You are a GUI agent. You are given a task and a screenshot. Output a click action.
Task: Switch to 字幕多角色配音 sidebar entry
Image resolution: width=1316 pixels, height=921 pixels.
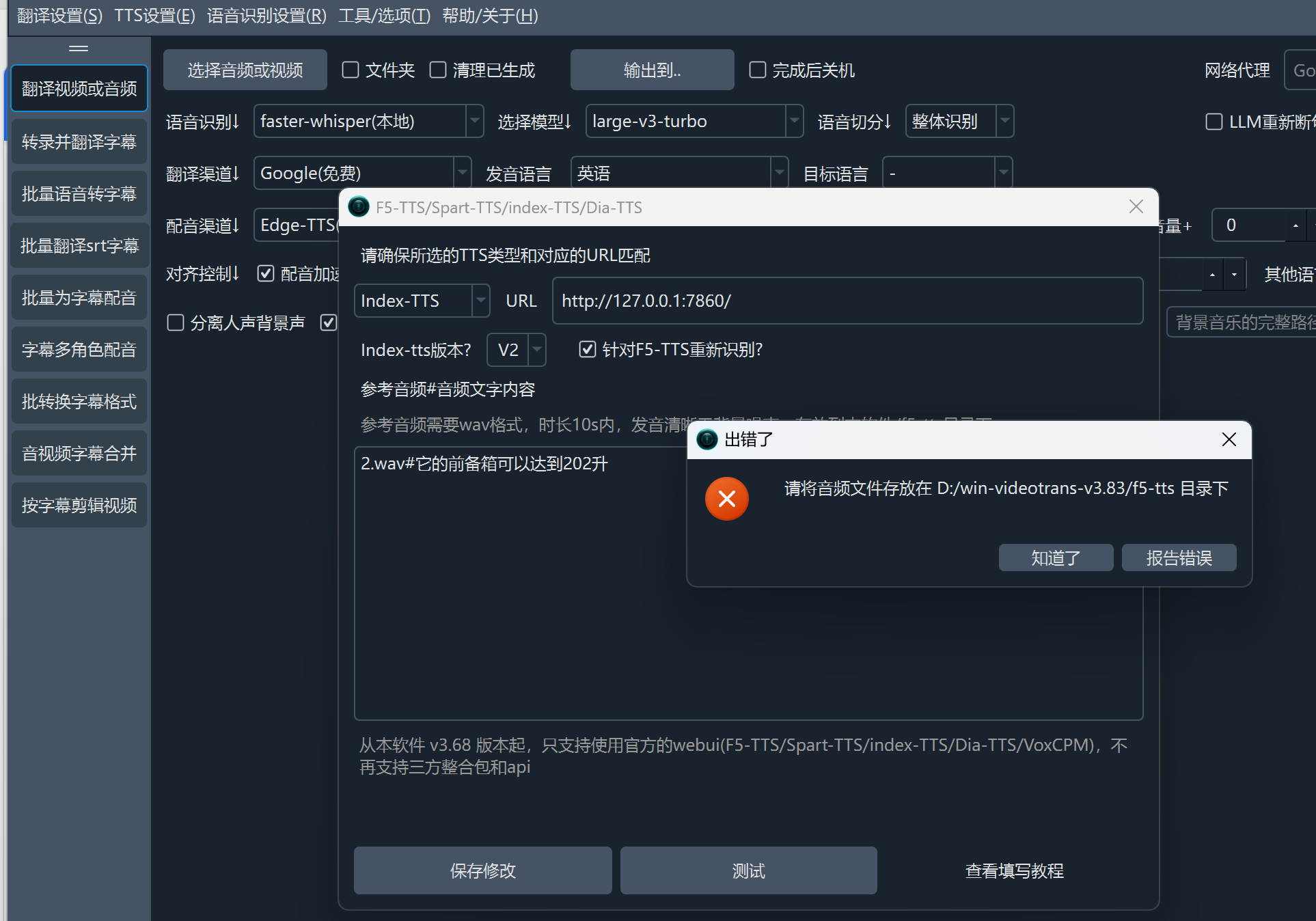pos(79,348)
